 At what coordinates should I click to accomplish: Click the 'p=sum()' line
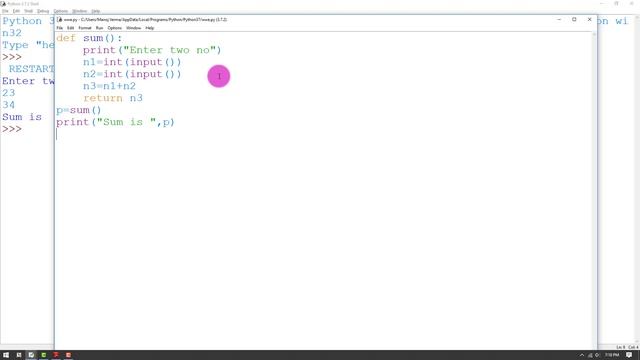(78, 110)
